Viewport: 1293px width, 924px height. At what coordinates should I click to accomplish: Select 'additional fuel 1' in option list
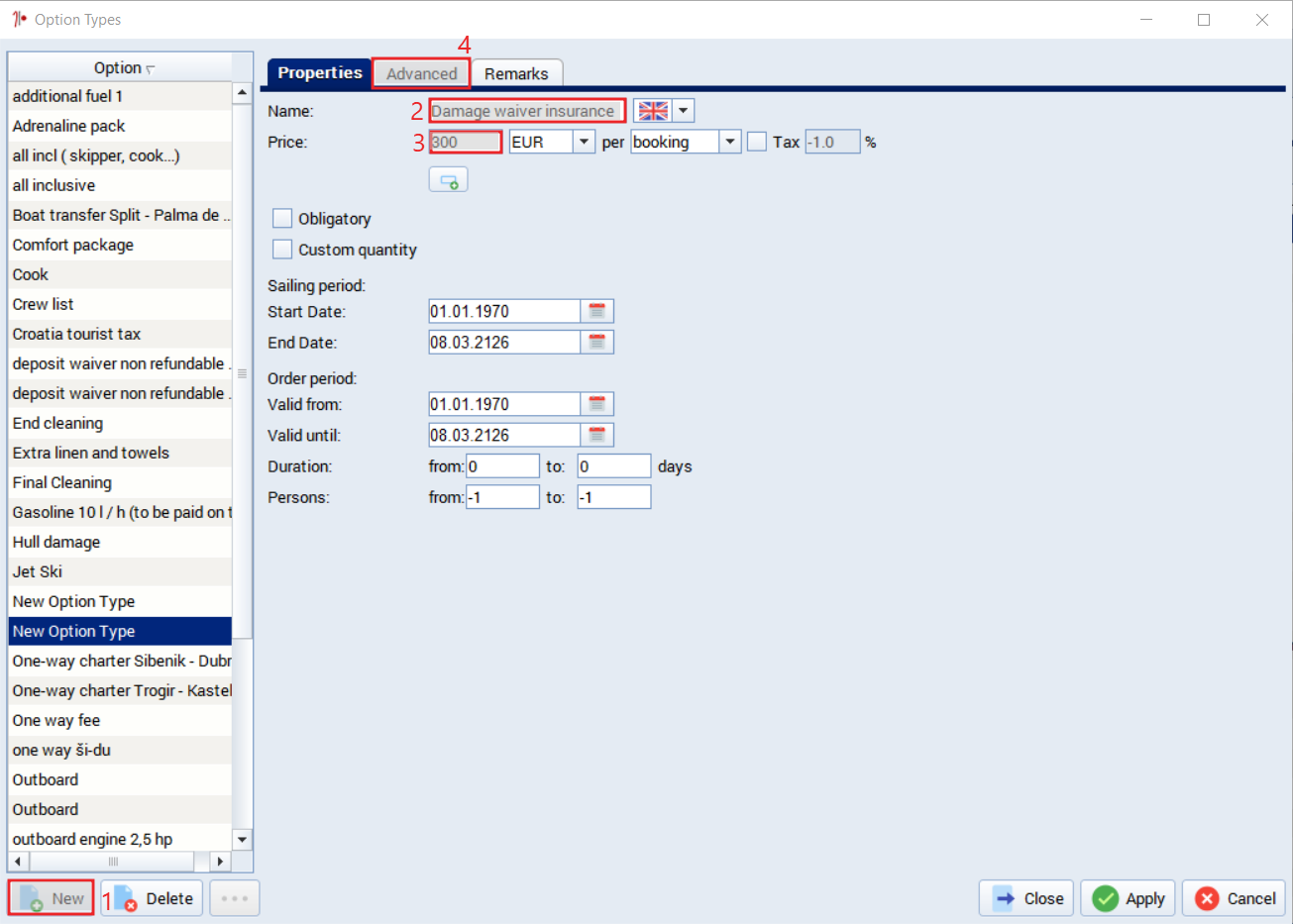(x=120, y=96)
